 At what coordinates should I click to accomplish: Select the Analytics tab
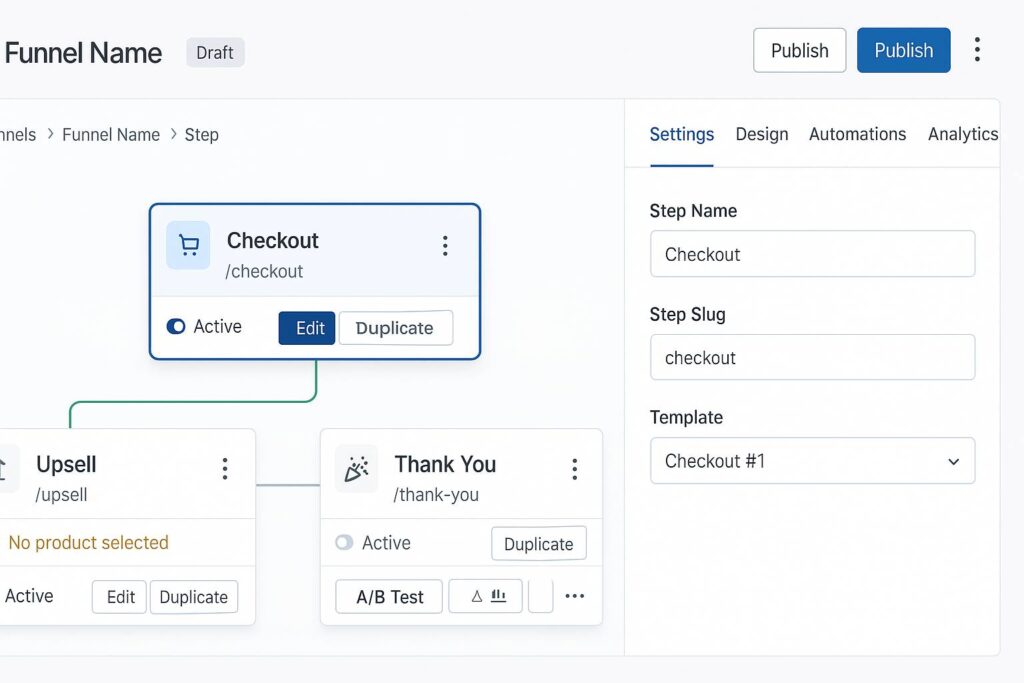[x=962, y=134]
